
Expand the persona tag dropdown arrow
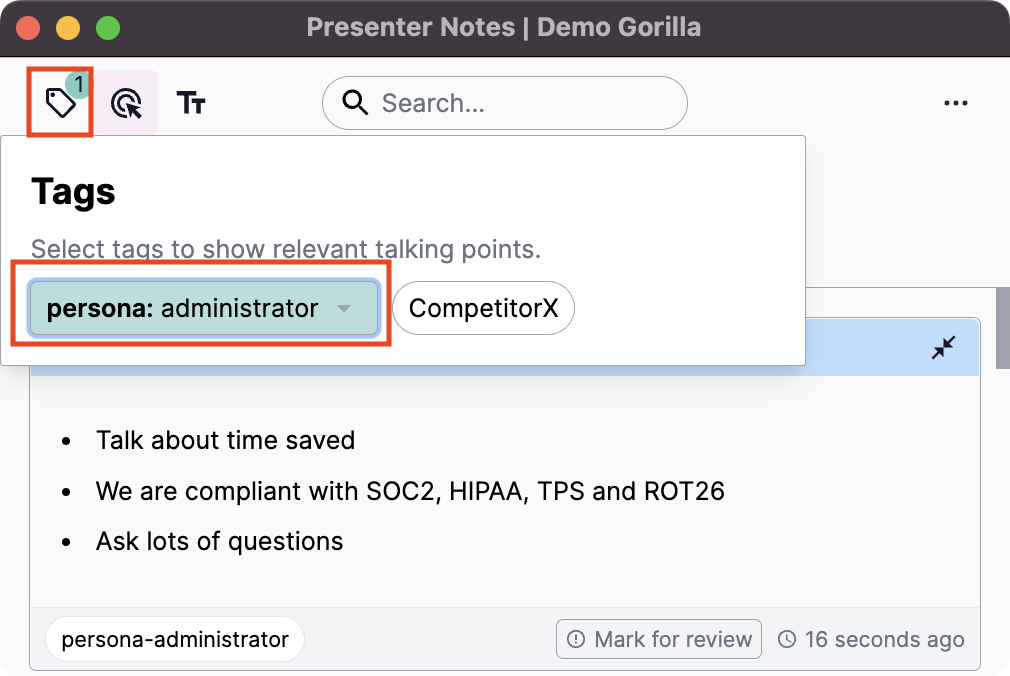tap(344, 309)
